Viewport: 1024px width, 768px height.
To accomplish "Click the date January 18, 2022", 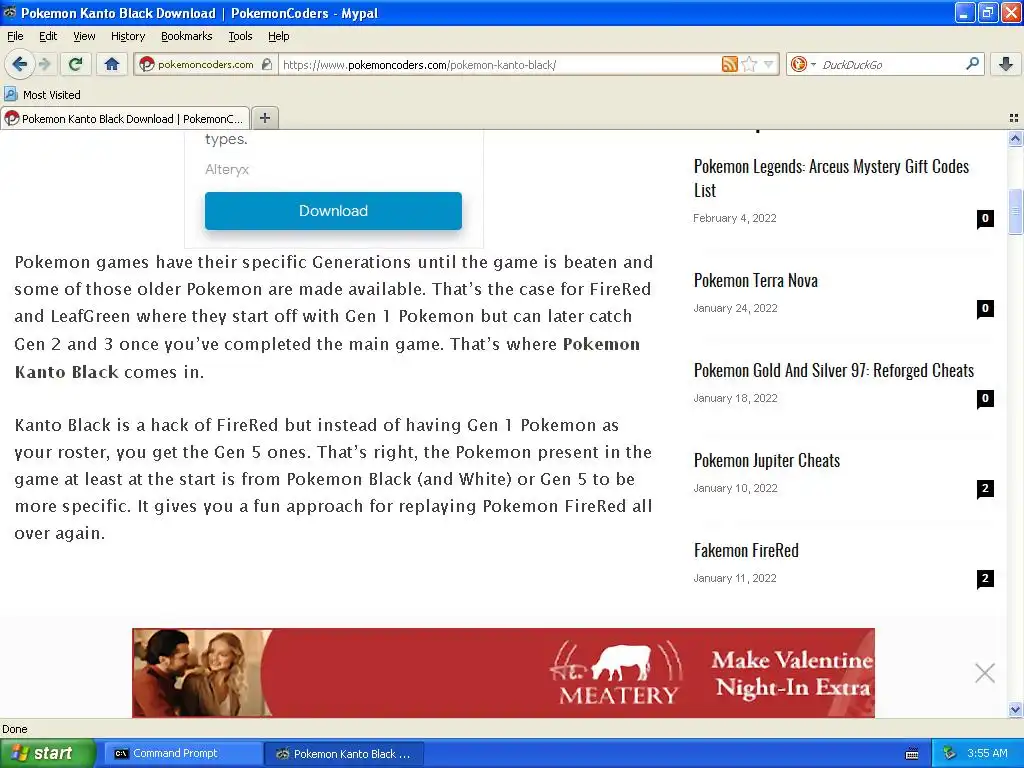I will (735, 398).
